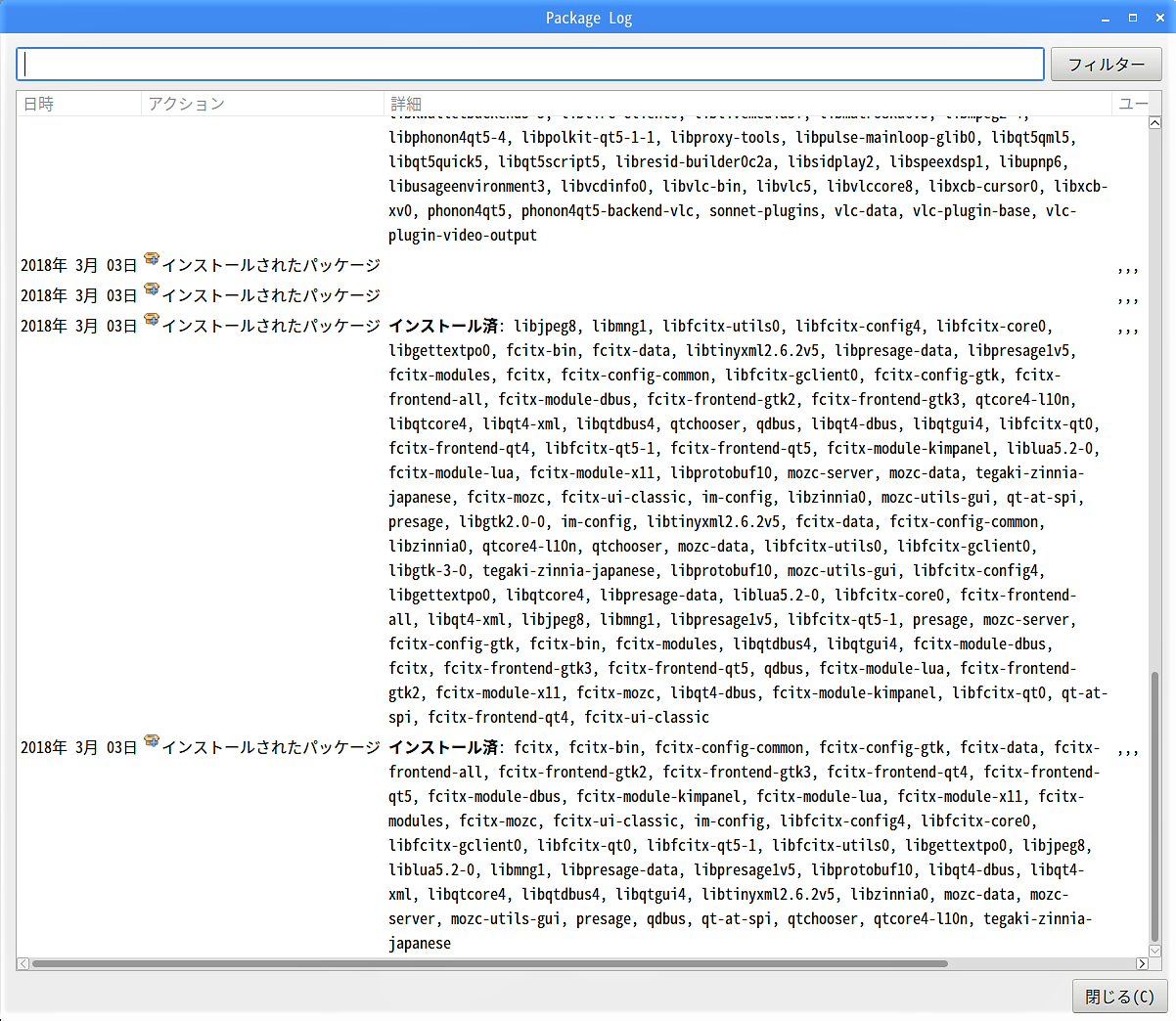The image size is (1176, 1021).
Task: Click the horizontal scrollbar left arrow
Action: [x=23, y=964]
